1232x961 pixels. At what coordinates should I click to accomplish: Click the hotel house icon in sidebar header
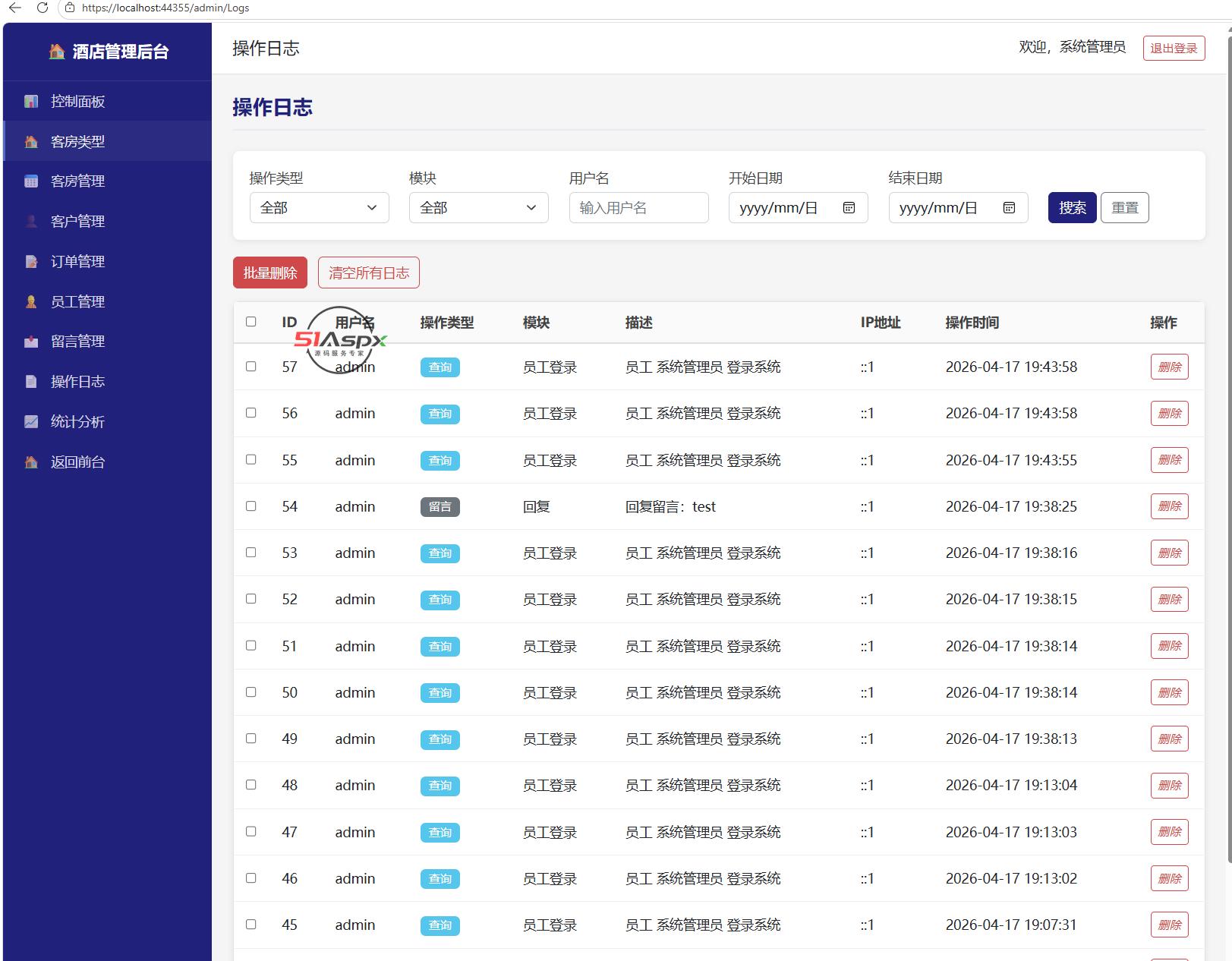(57, 52)
